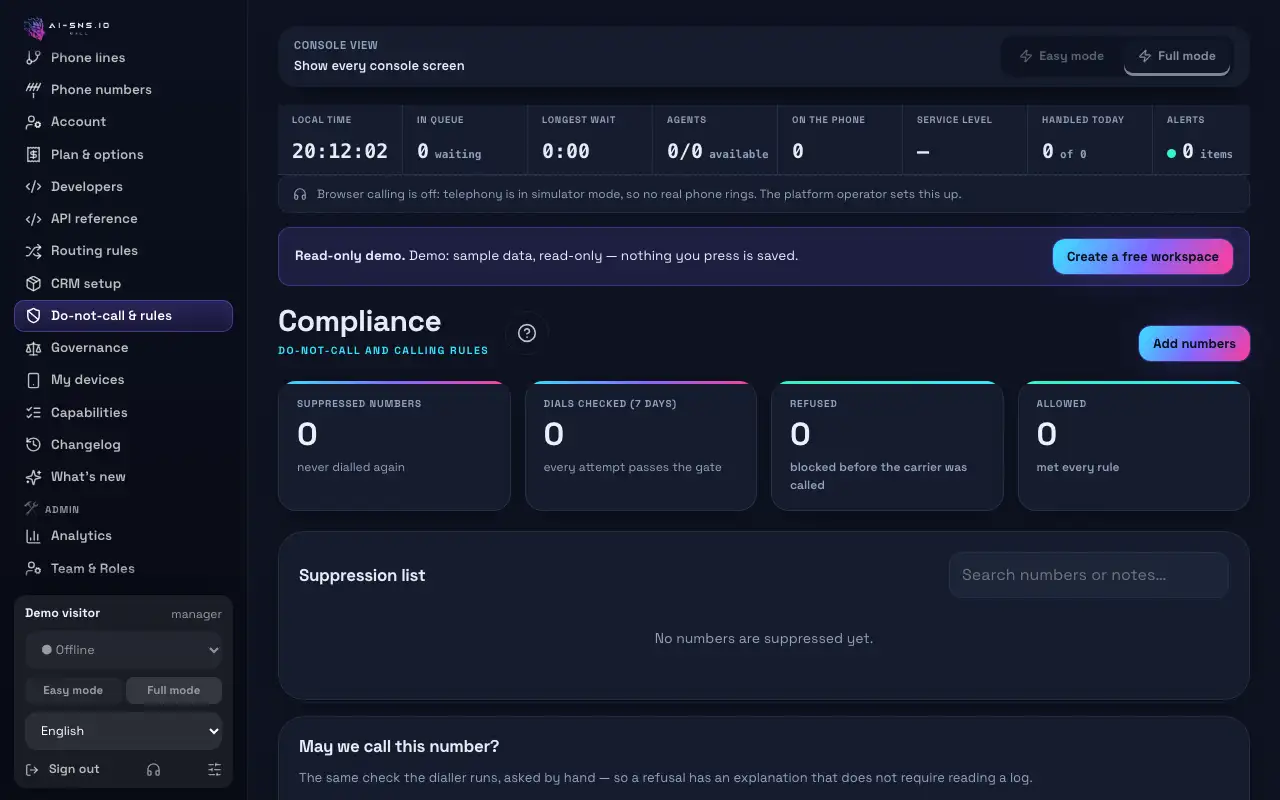Sign out of the demo account
This screenshot has width=1280, height=800.
(62, 769)
